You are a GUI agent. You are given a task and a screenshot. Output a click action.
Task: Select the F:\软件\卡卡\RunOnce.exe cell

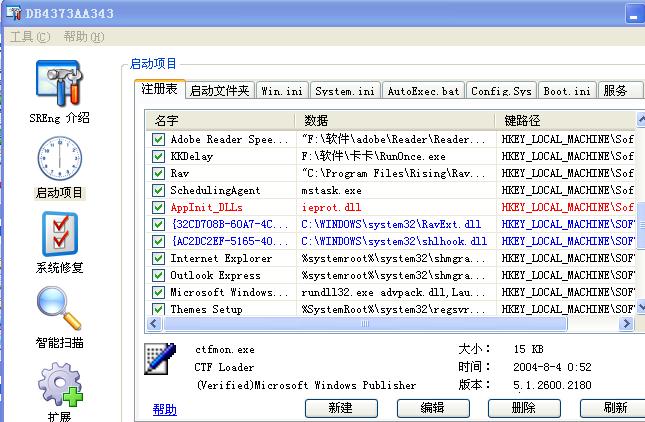tap(396, 156)
